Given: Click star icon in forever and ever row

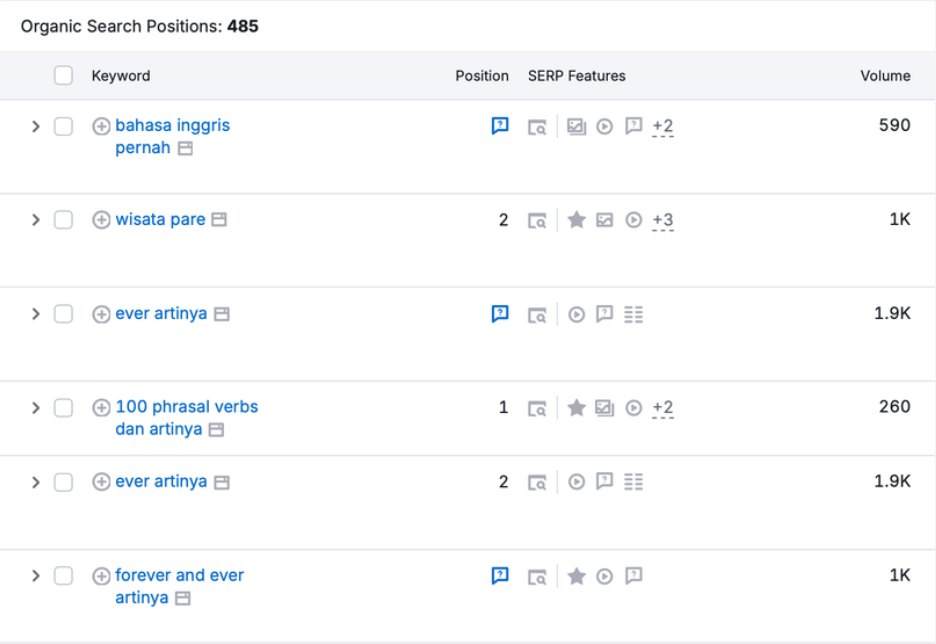Looking at the screenshot, I should [576, 576].
